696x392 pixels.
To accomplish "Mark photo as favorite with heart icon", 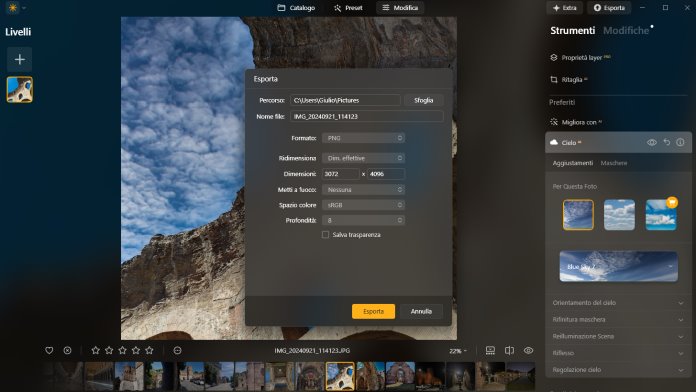I will (x=49, y=351).
